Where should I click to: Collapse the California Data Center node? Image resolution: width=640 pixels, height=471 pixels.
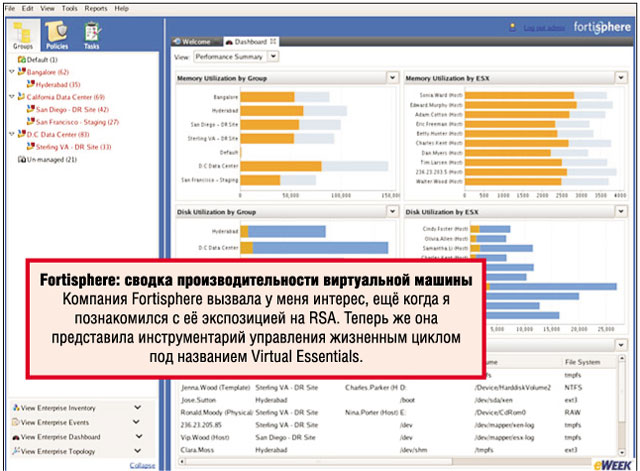[12, 96]
